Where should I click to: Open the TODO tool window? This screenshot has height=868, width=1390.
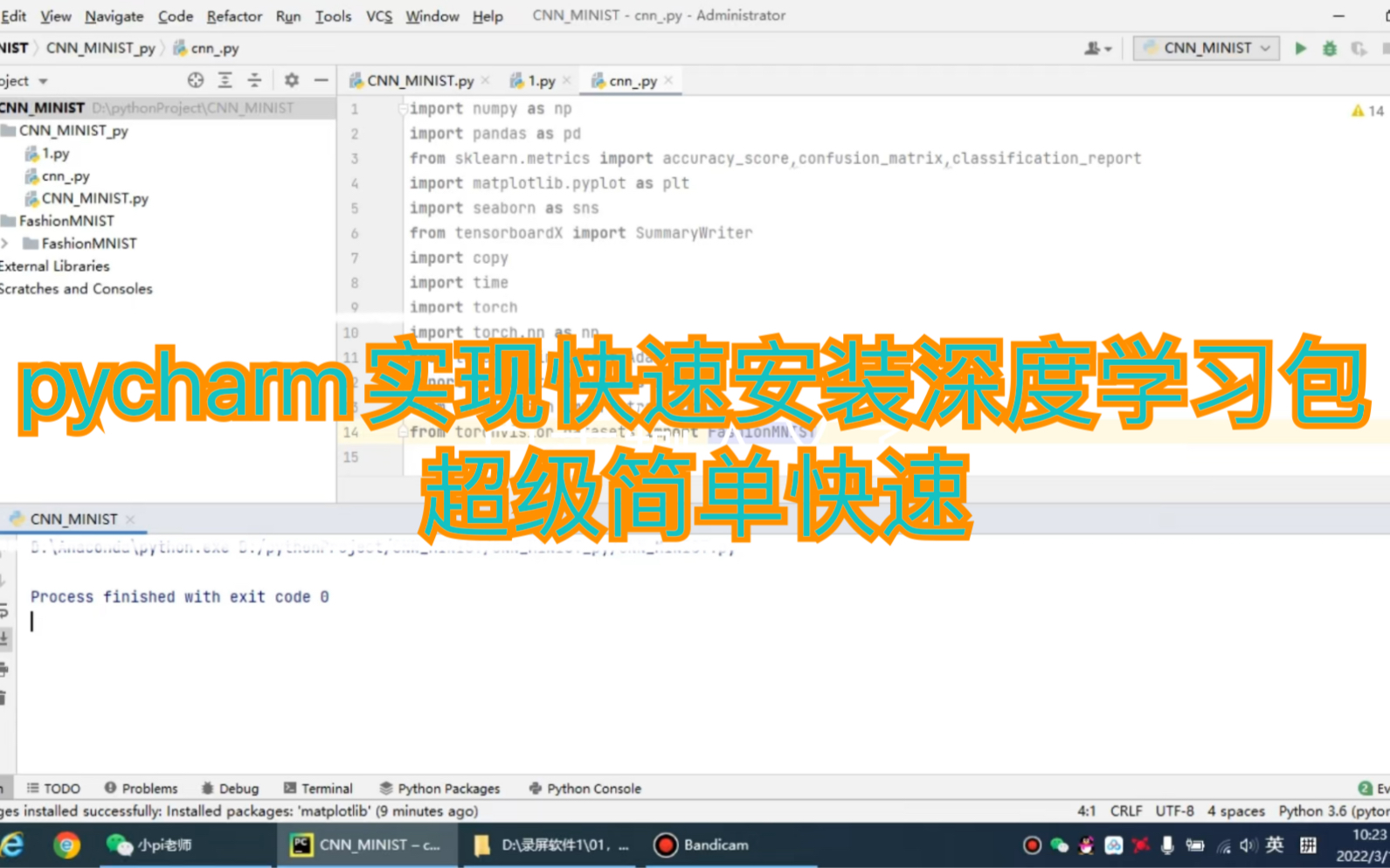coord(53,789)
